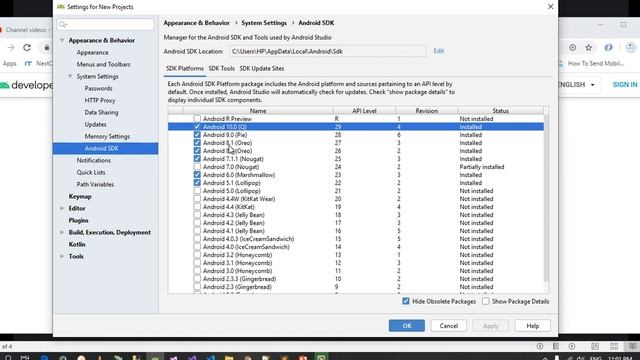
Task: Click the Android Studio icon in dialog title
Action: click(x=61, y=7)
